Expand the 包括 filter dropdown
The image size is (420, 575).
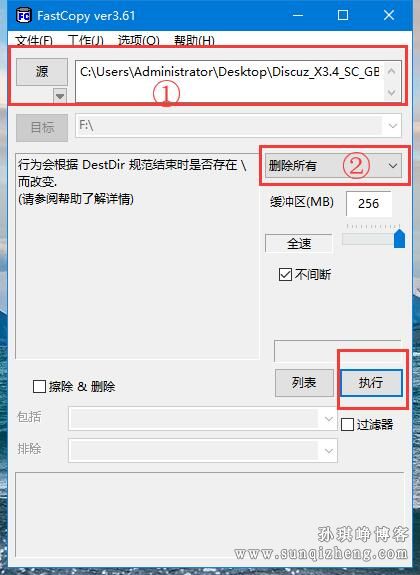329,418
